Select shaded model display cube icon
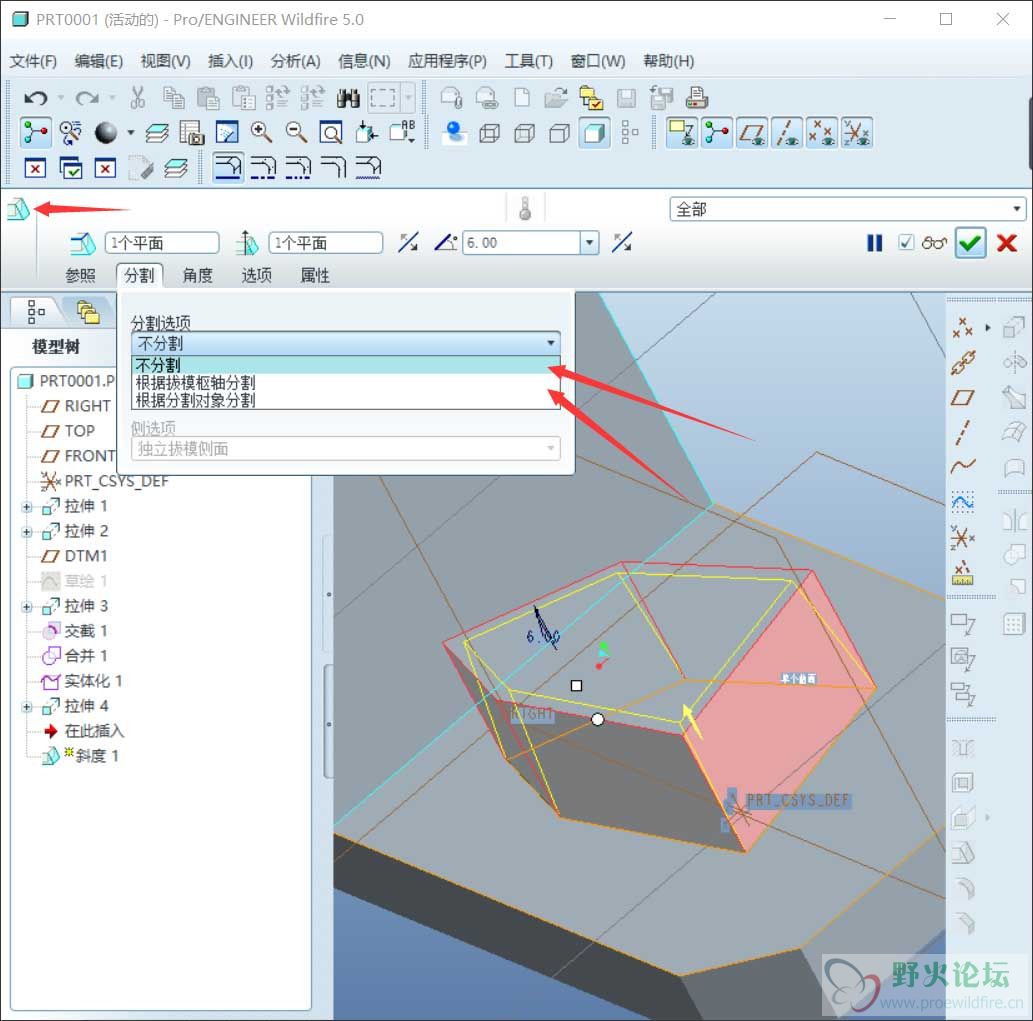 point(594,134)
